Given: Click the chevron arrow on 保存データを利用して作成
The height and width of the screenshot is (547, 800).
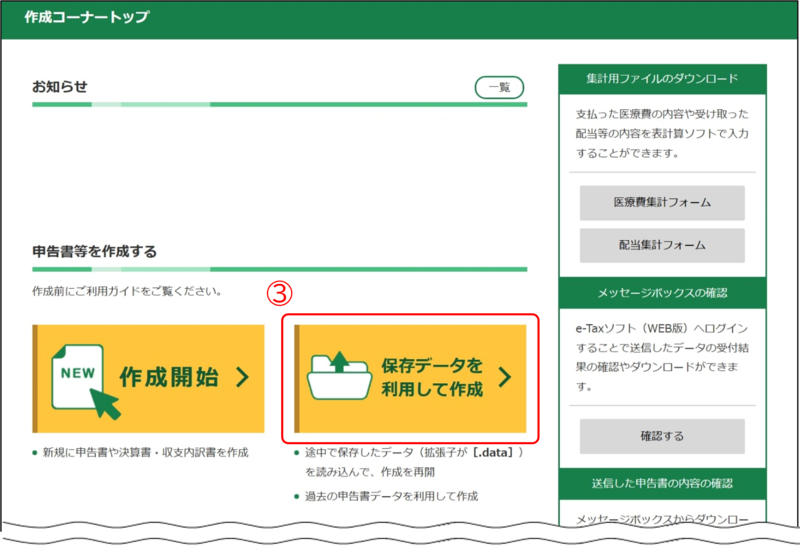Looking at the screenshot, I should [x=504, y=377].
